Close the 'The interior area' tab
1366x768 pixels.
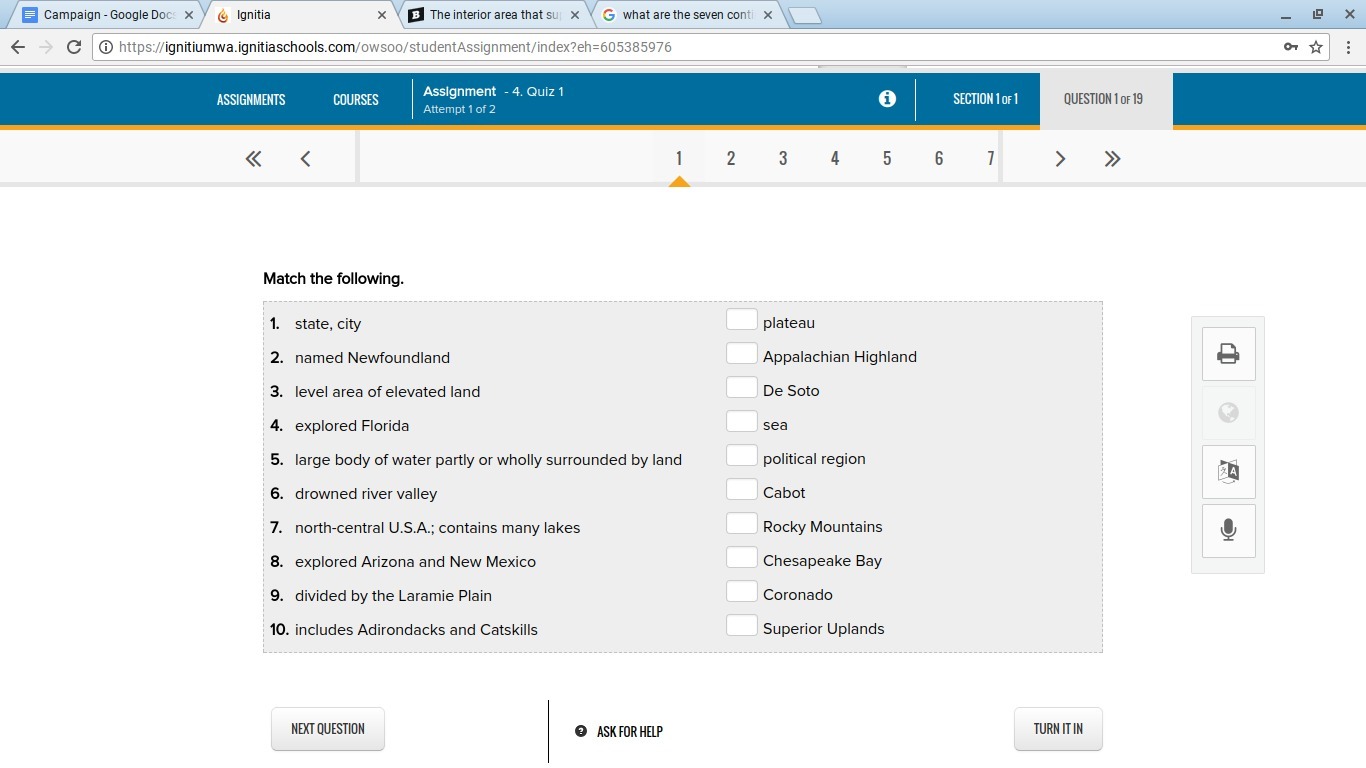pyautogui.click(x=575, y=15)
